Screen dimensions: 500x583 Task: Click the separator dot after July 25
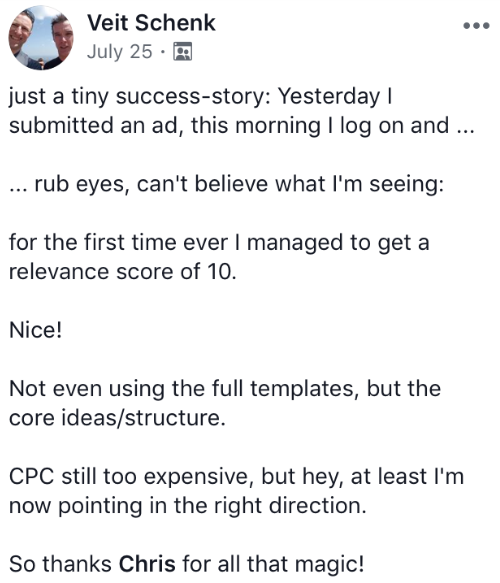(x=162, y=52)
